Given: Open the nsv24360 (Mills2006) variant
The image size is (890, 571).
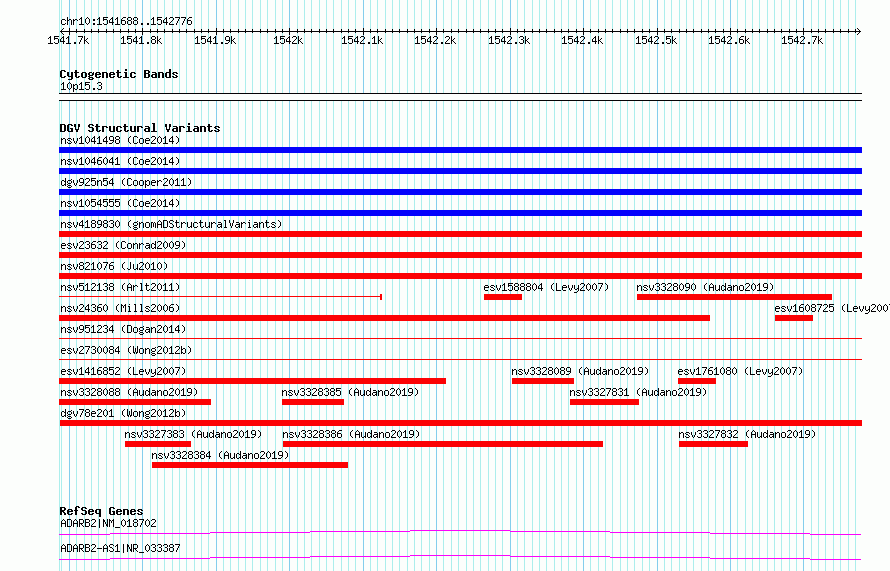Looking at the screenshot, I should tap(120, 308).
